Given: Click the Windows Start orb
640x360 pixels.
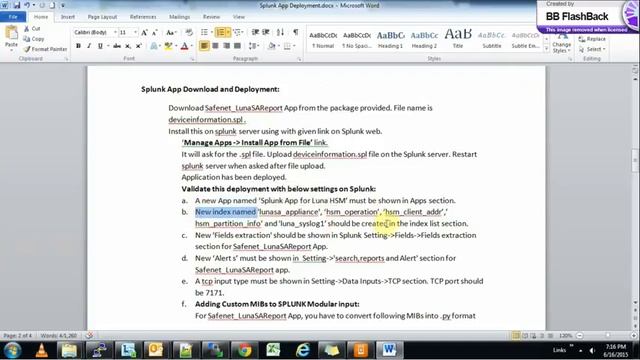Looking at the screenshot, I should click(13, 350).
